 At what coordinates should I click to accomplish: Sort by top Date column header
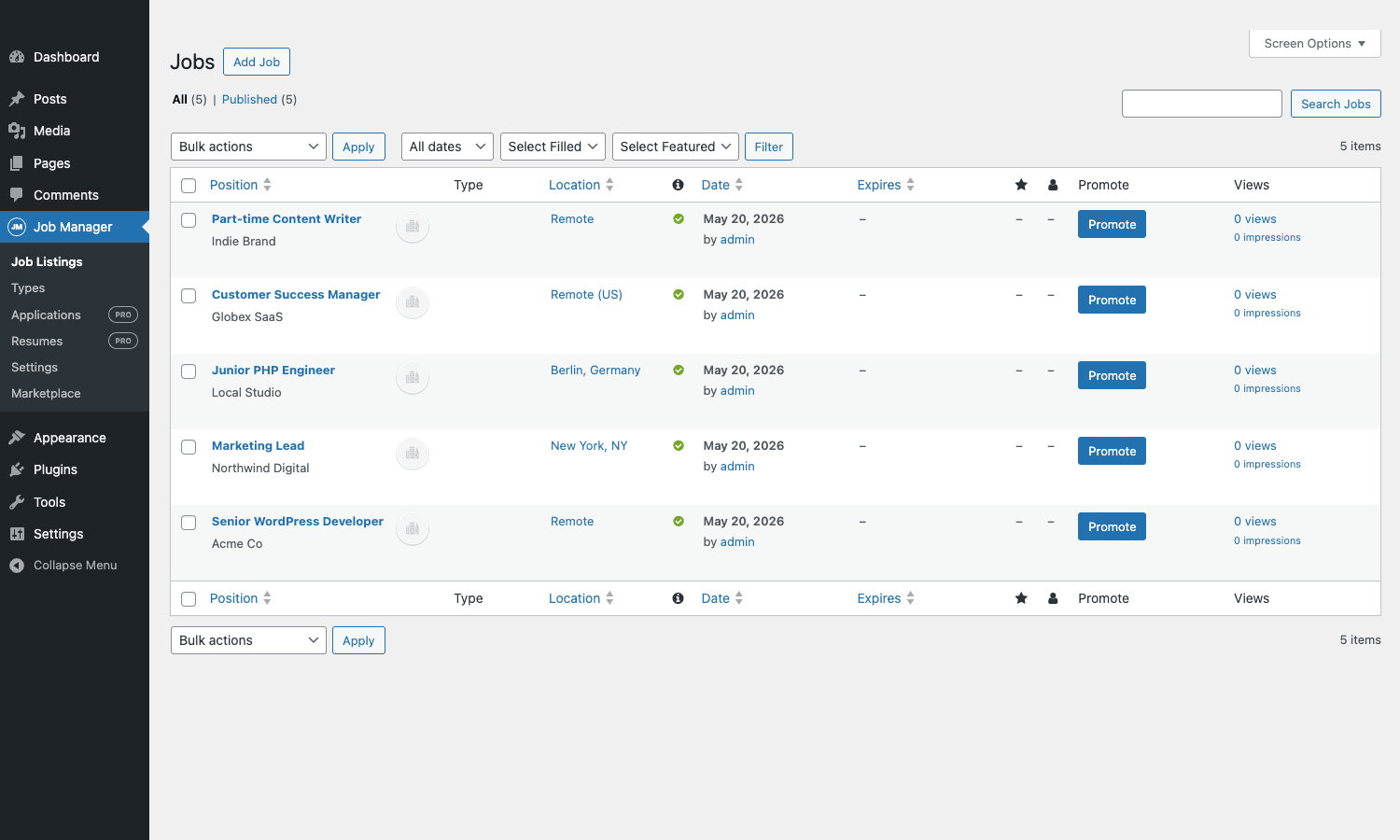tap(721, 185)
